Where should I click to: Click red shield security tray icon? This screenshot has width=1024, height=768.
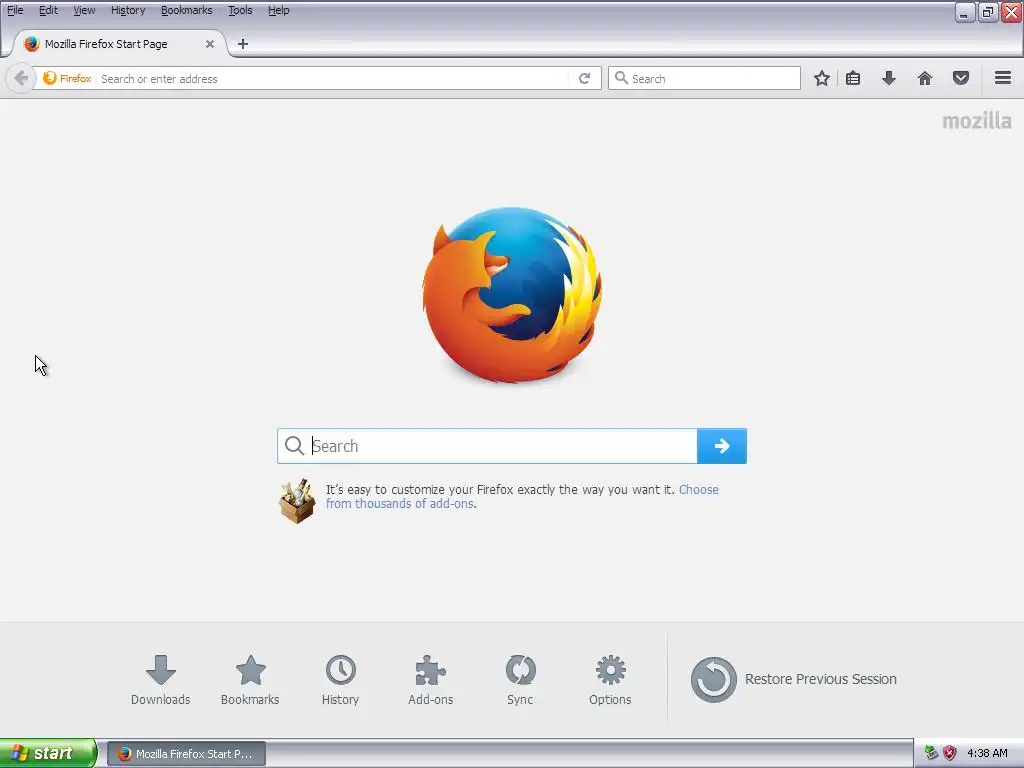pos(949,753)
